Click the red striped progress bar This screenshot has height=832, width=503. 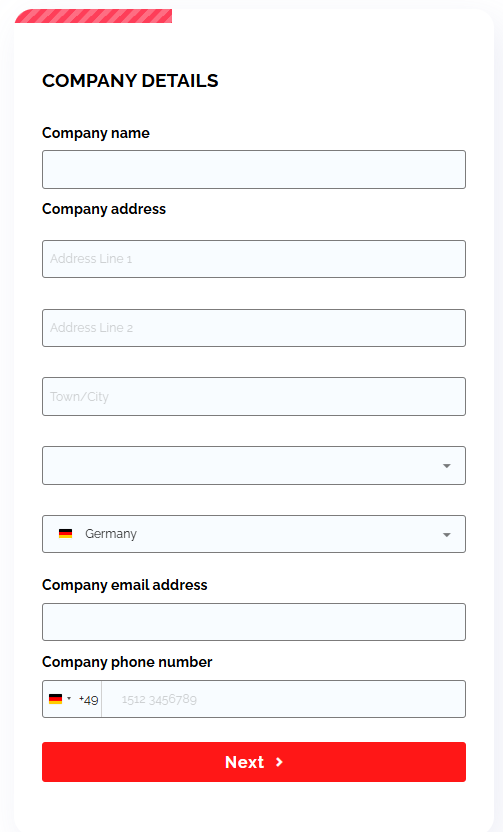93,16
